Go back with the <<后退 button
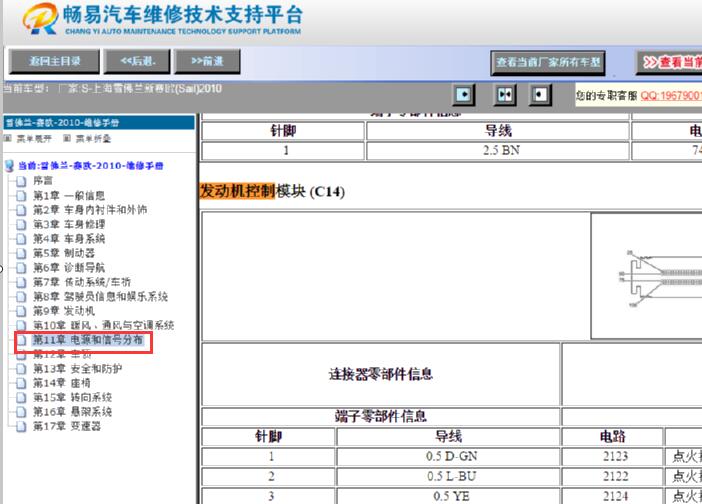The width and height of the screenshot is (702, 504). pos(137,61)
